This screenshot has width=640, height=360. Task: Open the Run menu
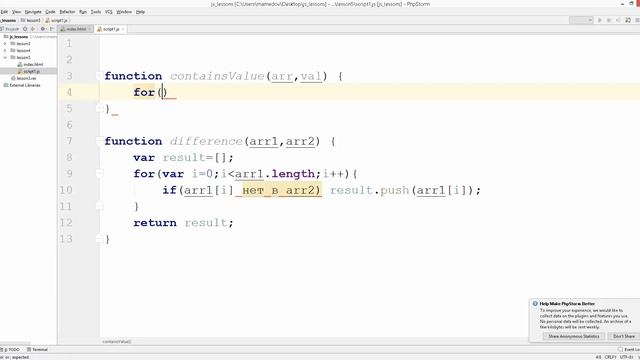[83, 12]
